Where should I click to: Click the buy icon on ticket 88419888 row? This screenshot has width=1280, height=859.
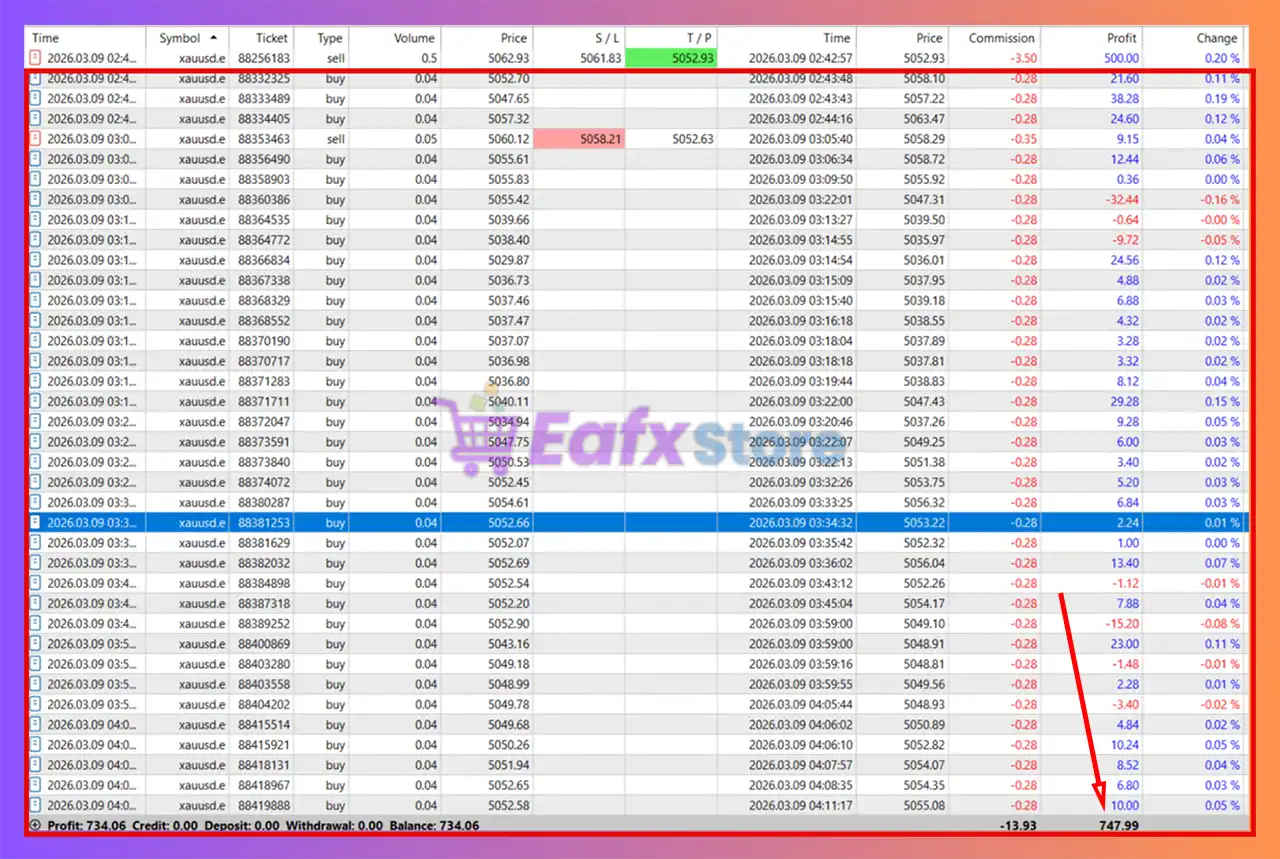36,805
